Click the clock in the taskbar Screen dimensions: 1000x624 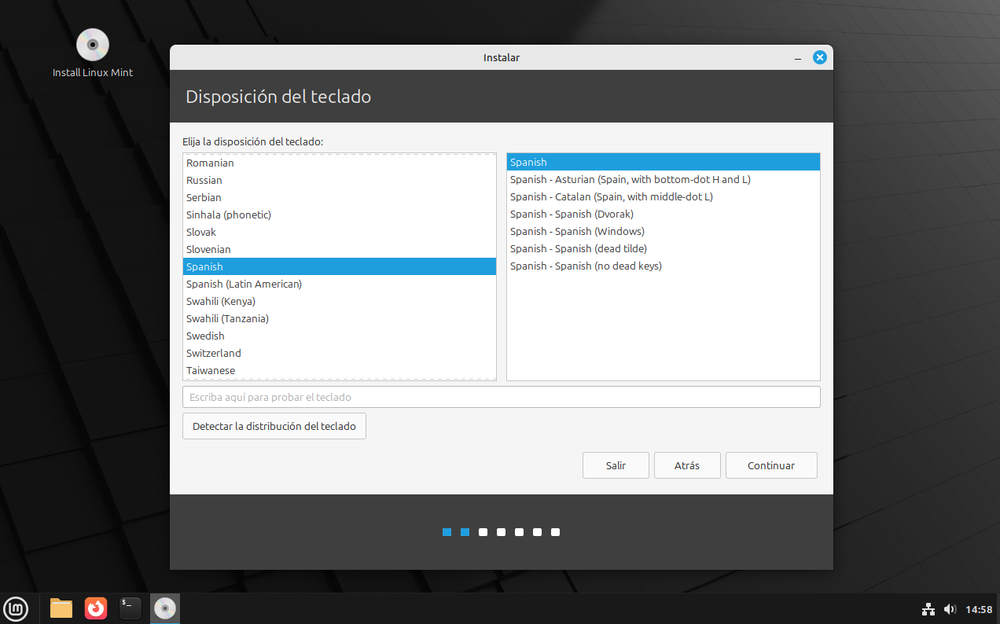[x=981, y=608]
